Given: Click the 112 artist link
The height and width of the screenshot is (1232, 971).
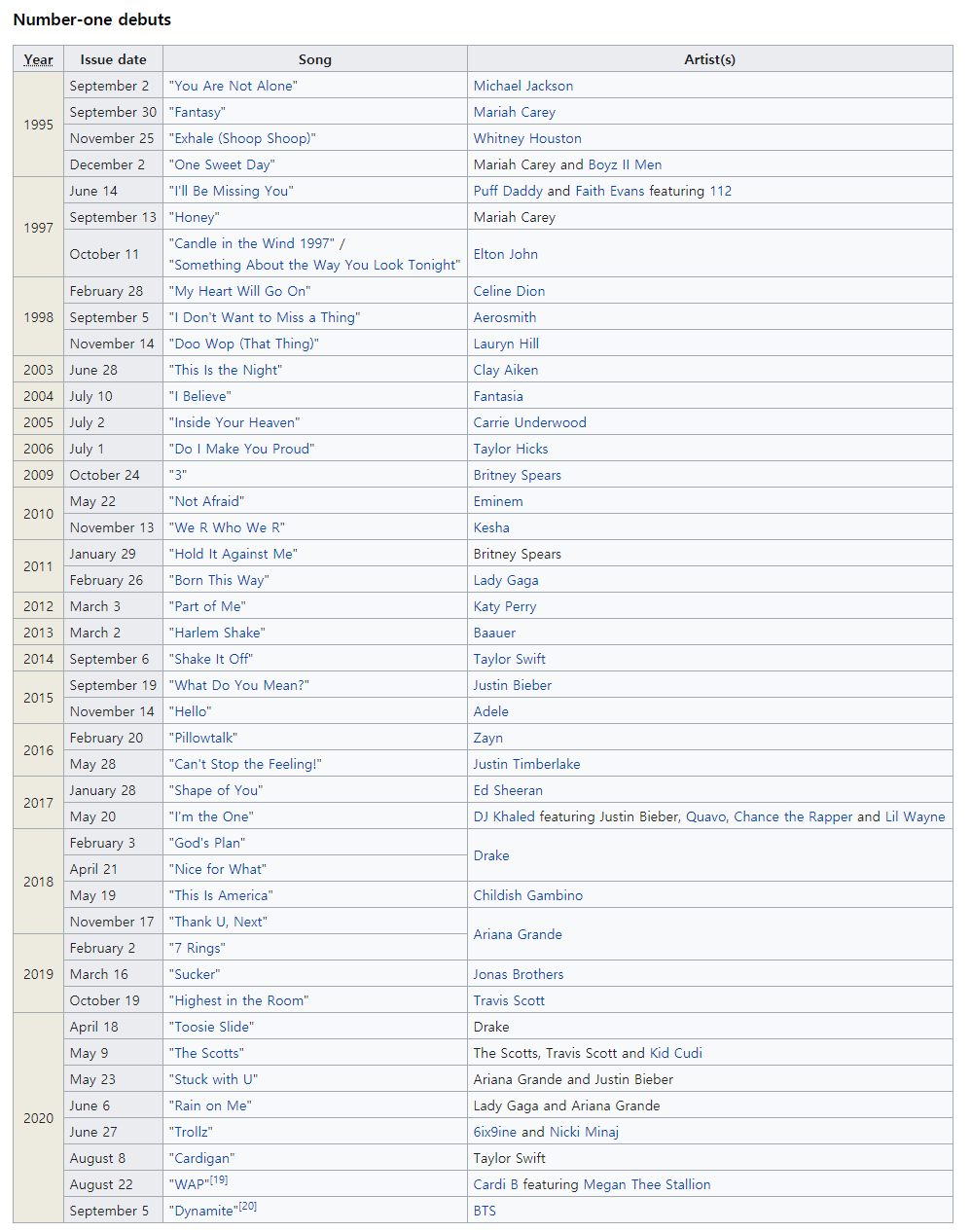Looking at the screenshot, I should tap(720, 191).
